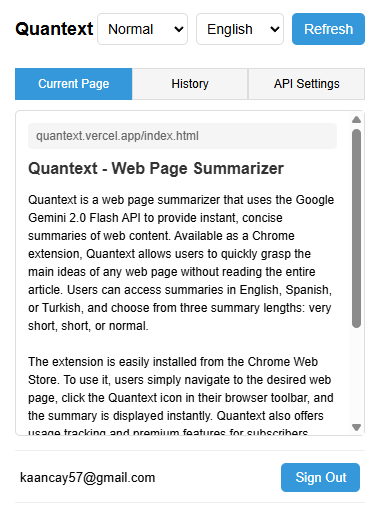Click the Quantext logo title
The height and width of the screenshot is (517, 378).
pos(54,29)
